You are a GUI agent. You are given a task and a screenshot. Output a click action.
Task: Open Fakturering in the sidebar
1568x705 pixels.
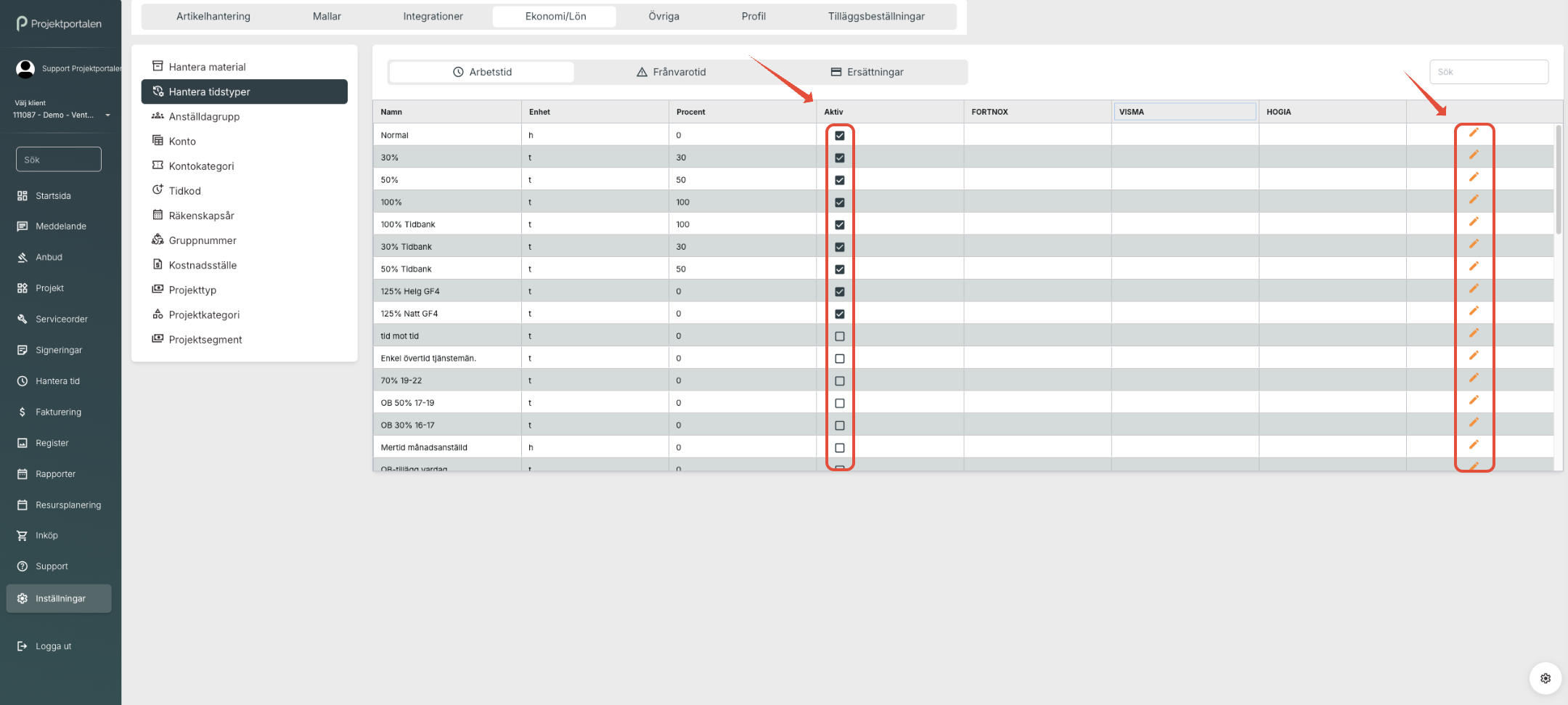[58, 412]
